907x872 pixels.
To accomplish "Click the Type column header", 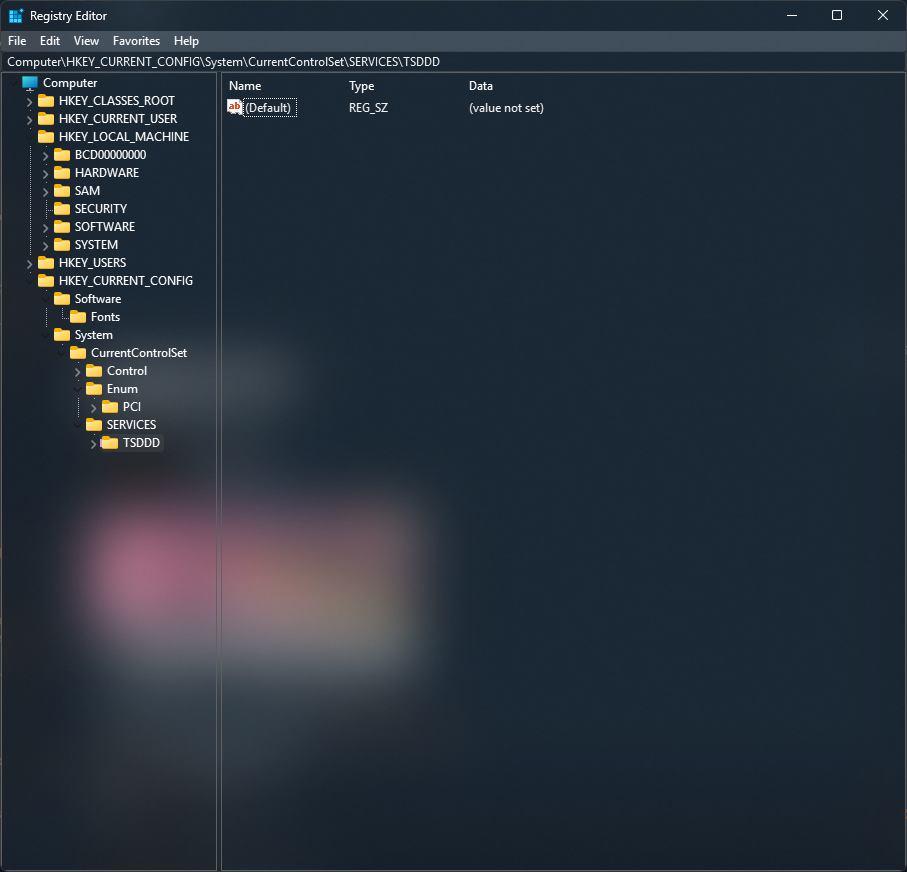I will pos(362,86).
